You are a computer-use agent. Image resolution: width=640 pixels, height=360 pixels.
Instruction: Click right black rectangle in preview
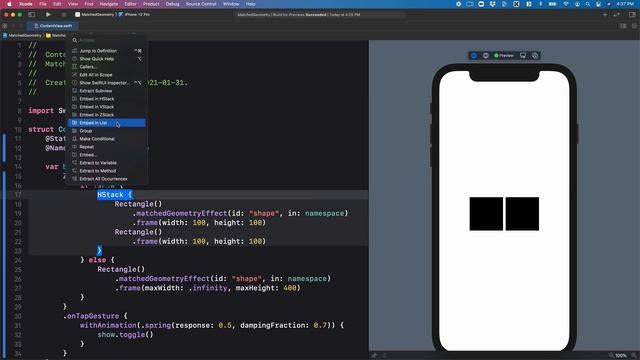(522, 214)
